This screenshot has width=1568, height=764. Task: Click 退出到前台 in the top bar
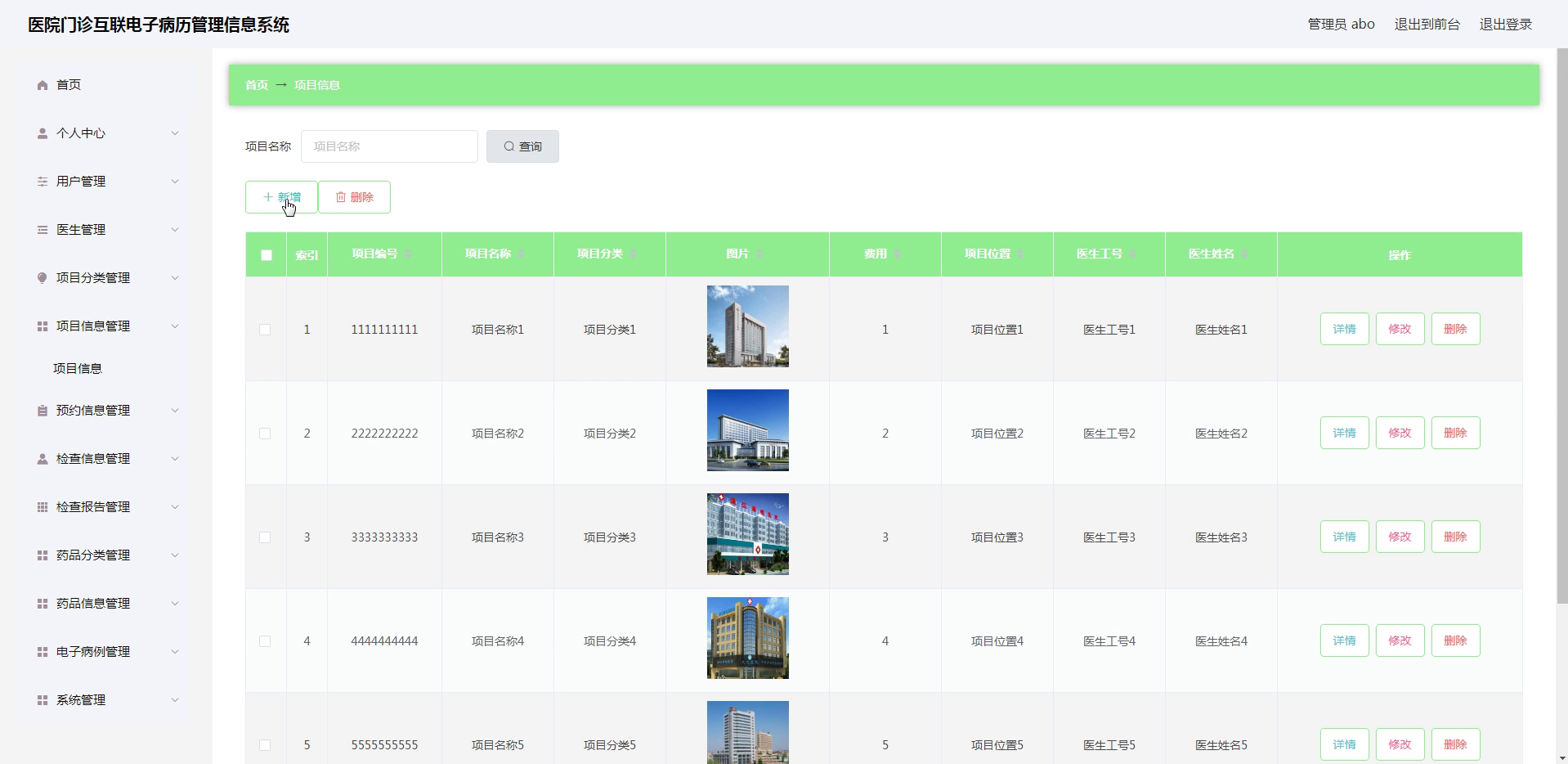point(1427,25)
